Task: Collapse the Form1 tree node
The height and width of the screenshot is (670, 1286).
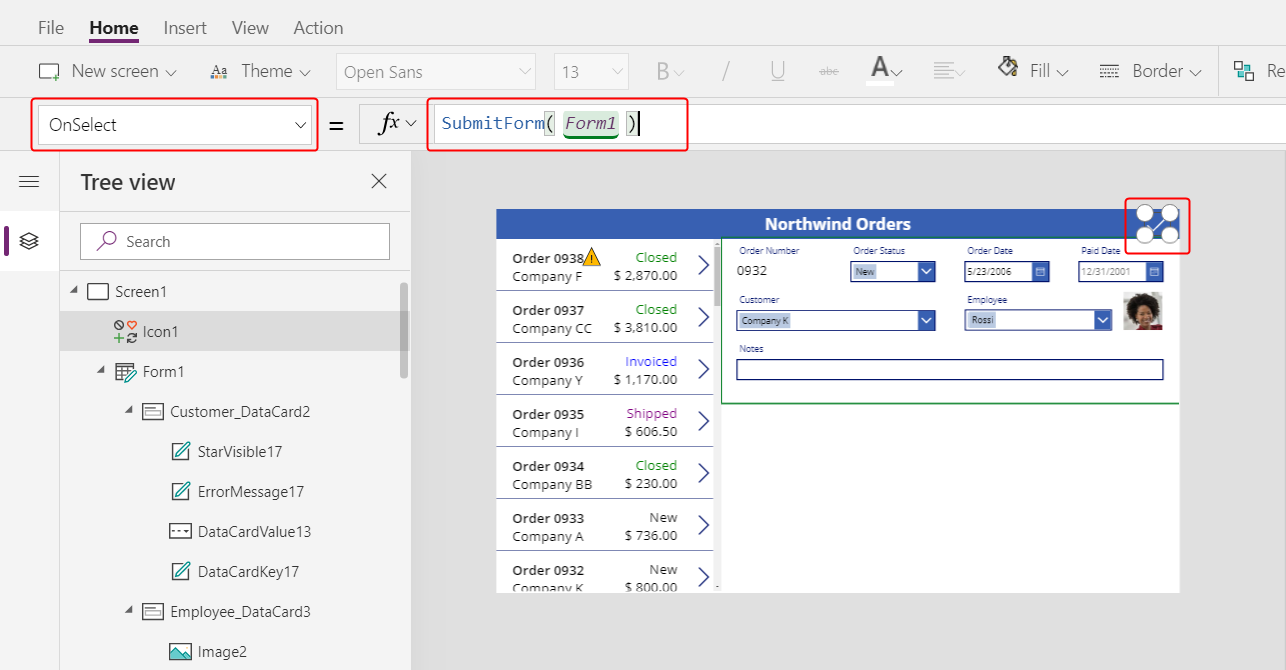Action: [101, 371]
